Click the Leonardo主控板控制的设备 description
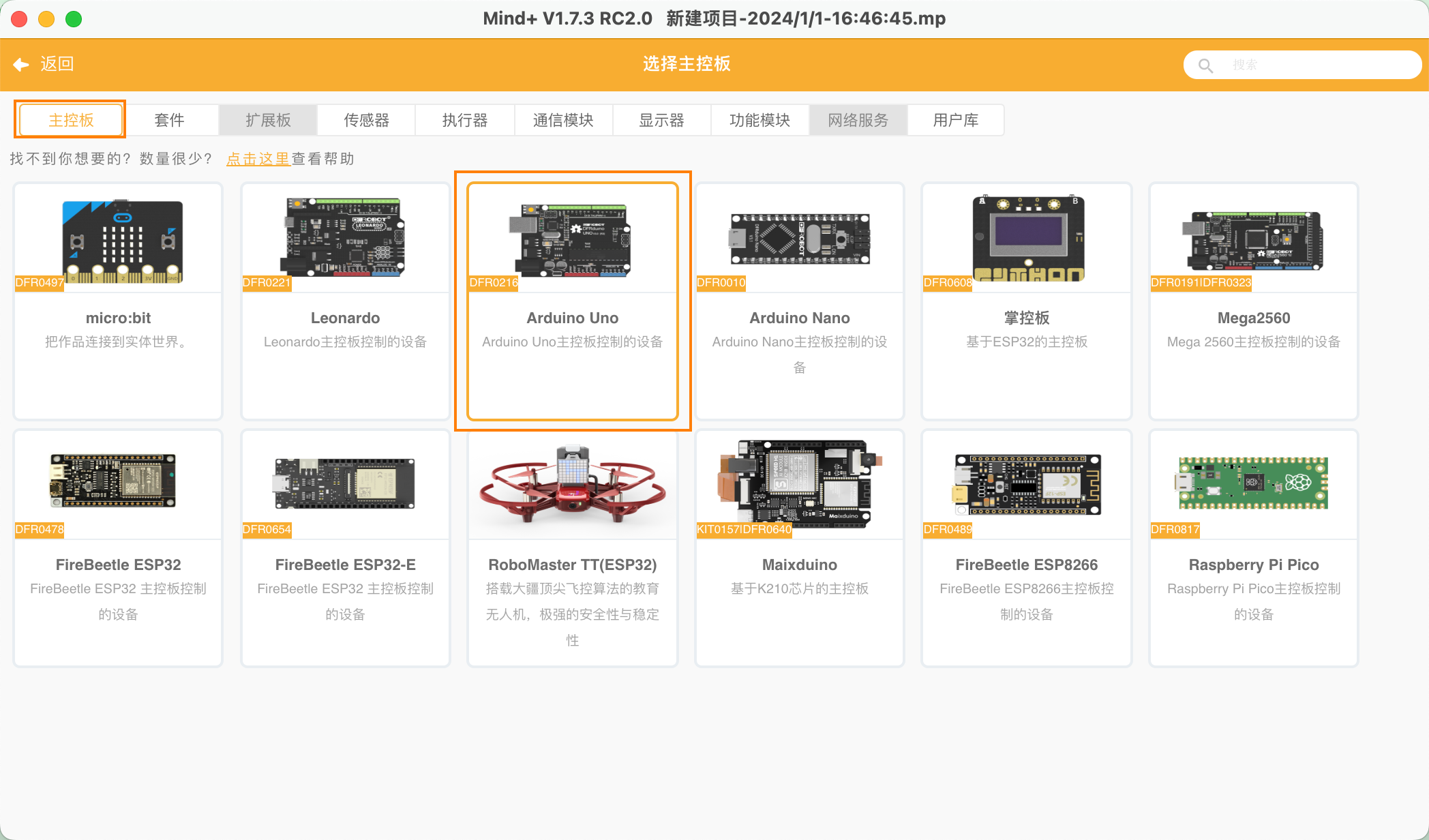The width and height of the screenshot is (1429, 840). [x=345, y=342]
